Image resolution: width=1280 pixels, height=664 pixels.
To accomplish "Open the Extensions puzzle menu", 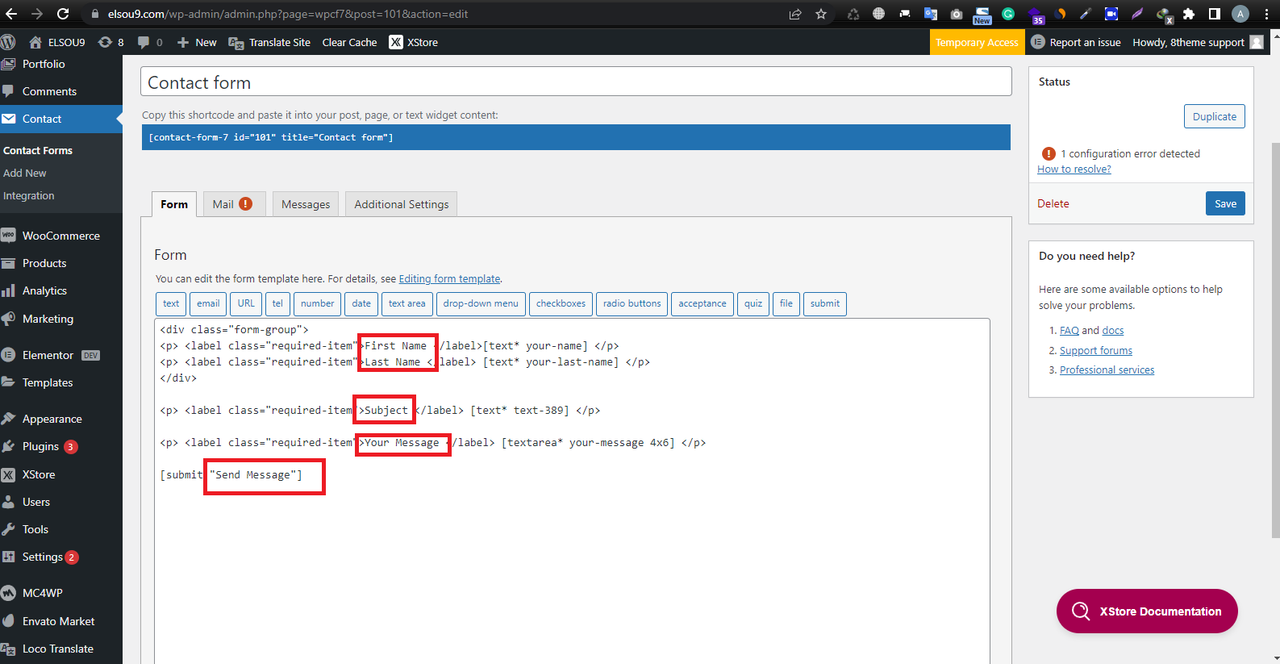I will click(1189, 14).
